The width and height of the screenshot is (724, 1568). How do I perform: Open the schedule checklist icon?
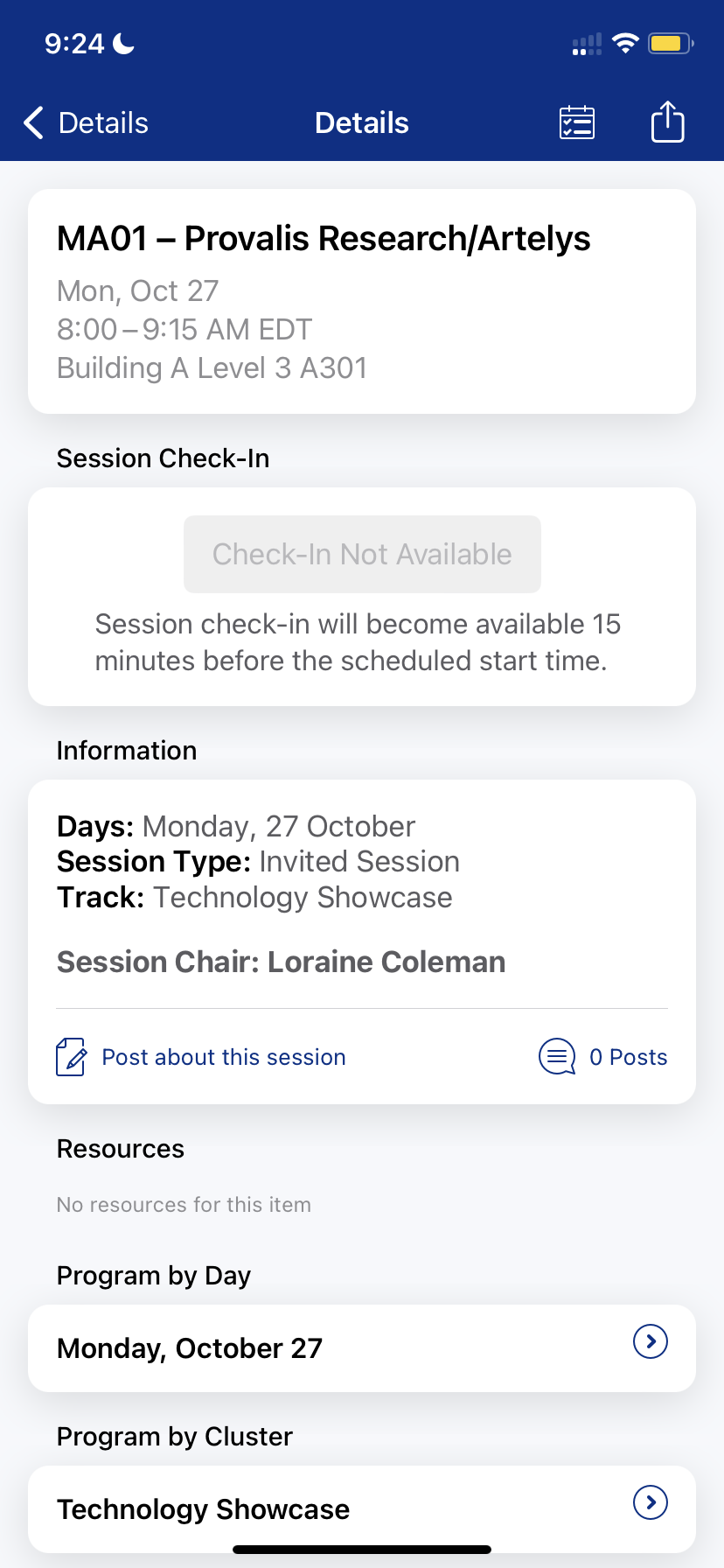tap(577, 122)
